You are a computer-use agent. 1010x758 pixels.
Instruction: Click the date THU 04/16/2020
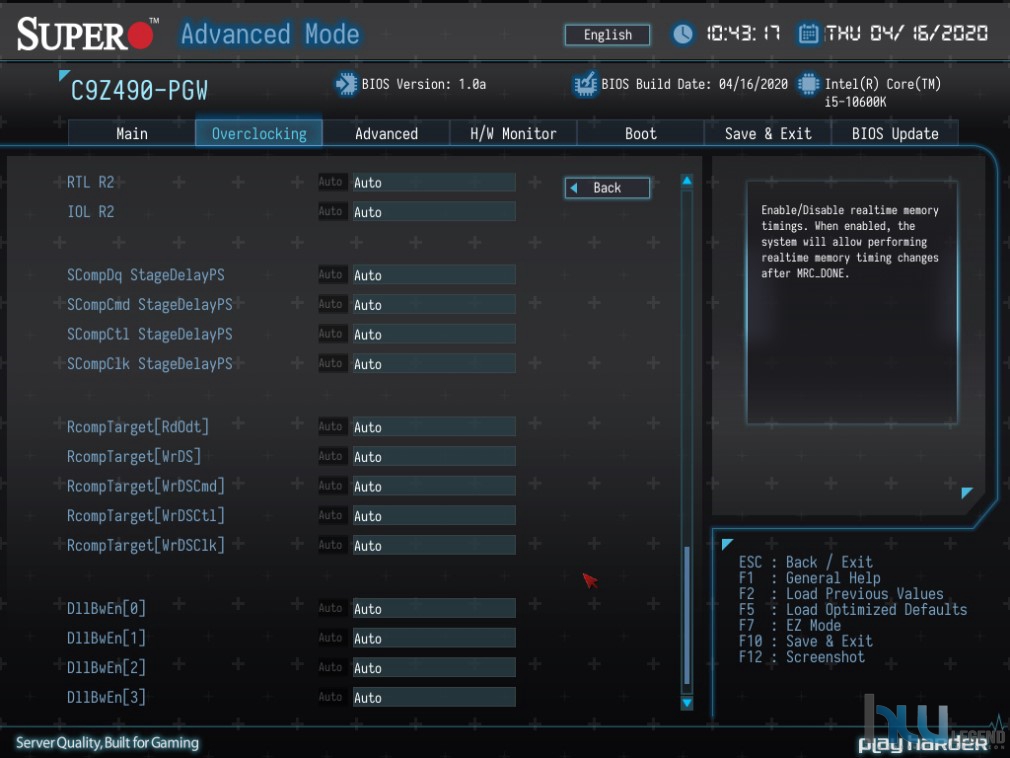coord(906,33)
